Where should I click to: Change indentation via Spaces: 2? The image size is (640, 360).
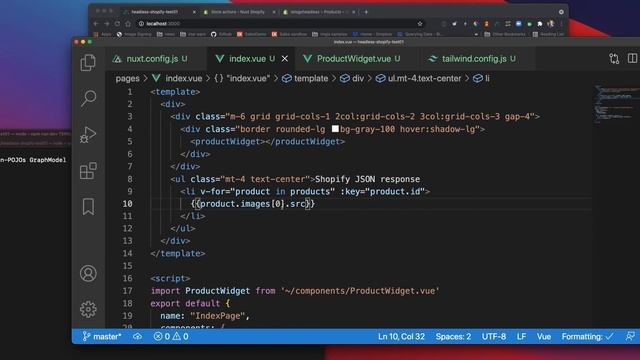(453, 336)
